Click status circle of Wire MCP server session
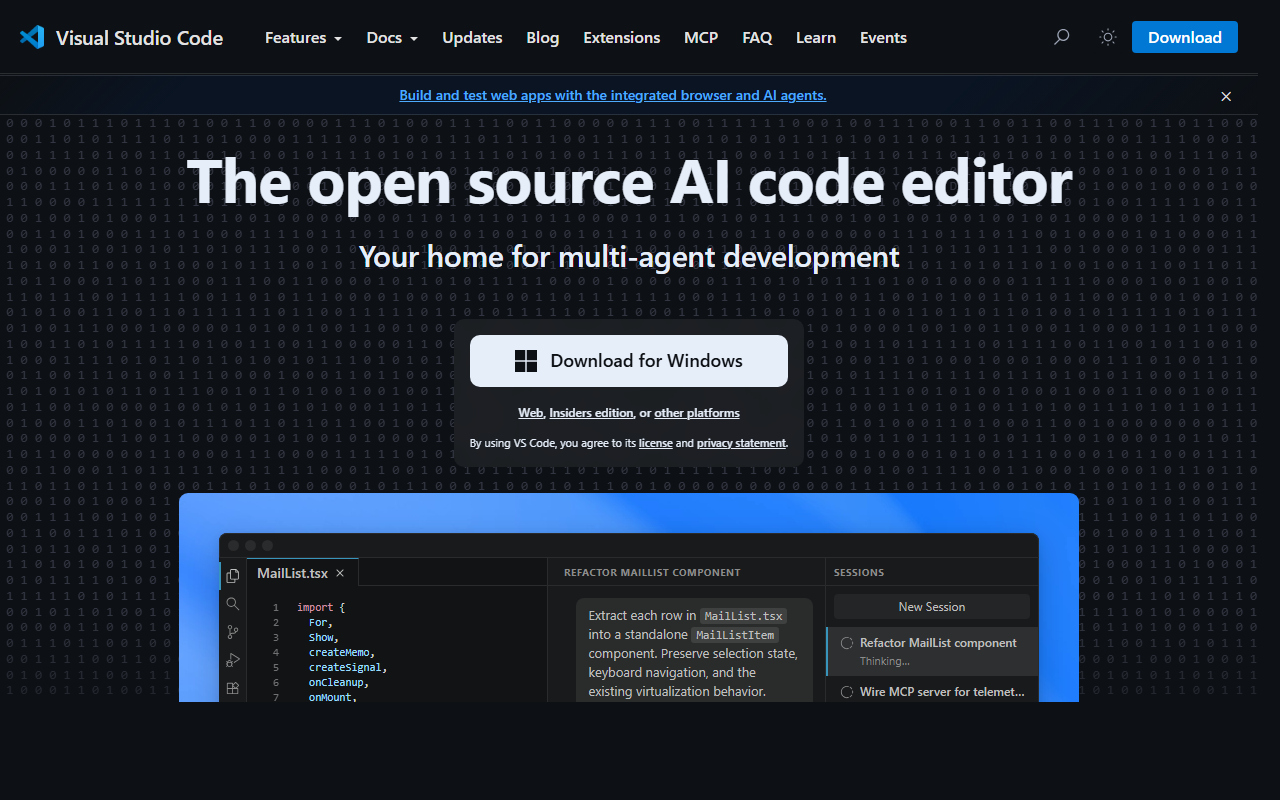 [x=847, y=691]
